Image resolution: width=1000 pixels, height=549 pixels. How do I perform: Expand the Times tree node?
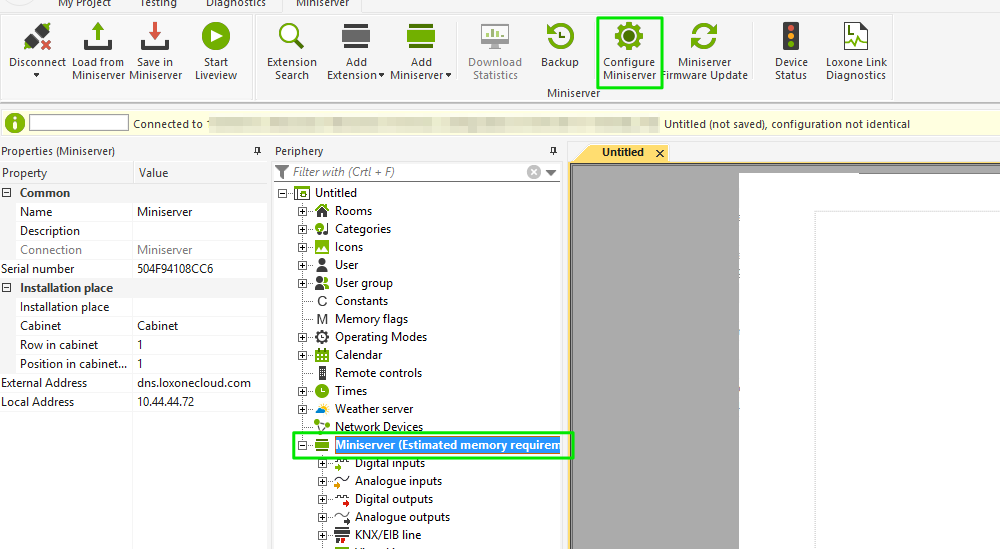[302, 391]
